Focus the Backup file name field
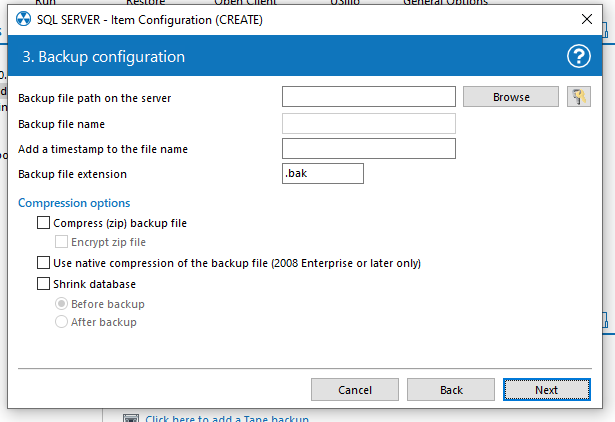Image resolution: width=615 pixels, height=422 pixels. 368,124
